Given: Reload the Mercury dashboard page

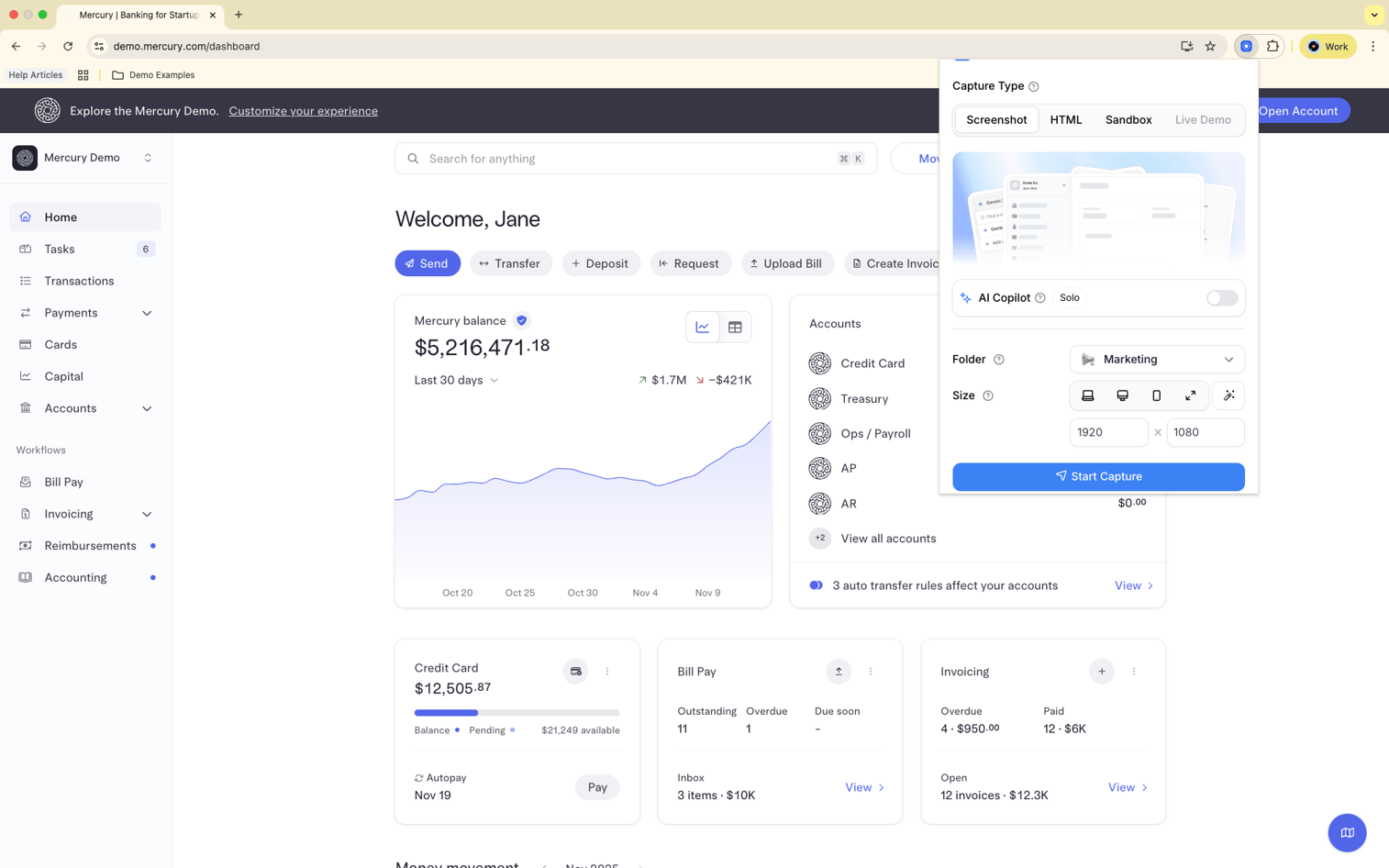Looking at the screenshot, I should click(68, 46).
